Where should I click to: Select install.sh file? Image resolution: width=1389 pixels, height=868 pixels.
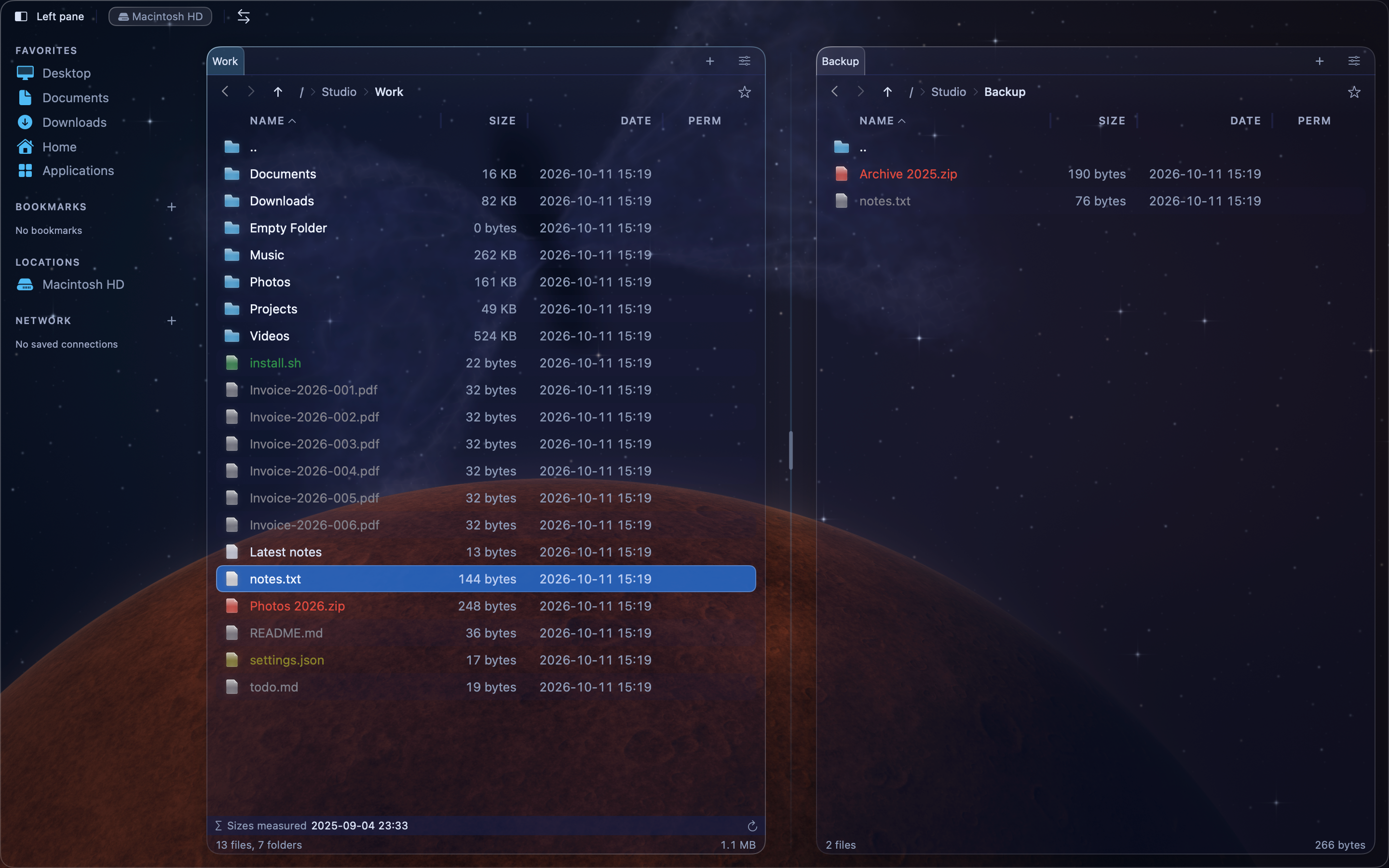pyautogui.click(x=486, y=363)
